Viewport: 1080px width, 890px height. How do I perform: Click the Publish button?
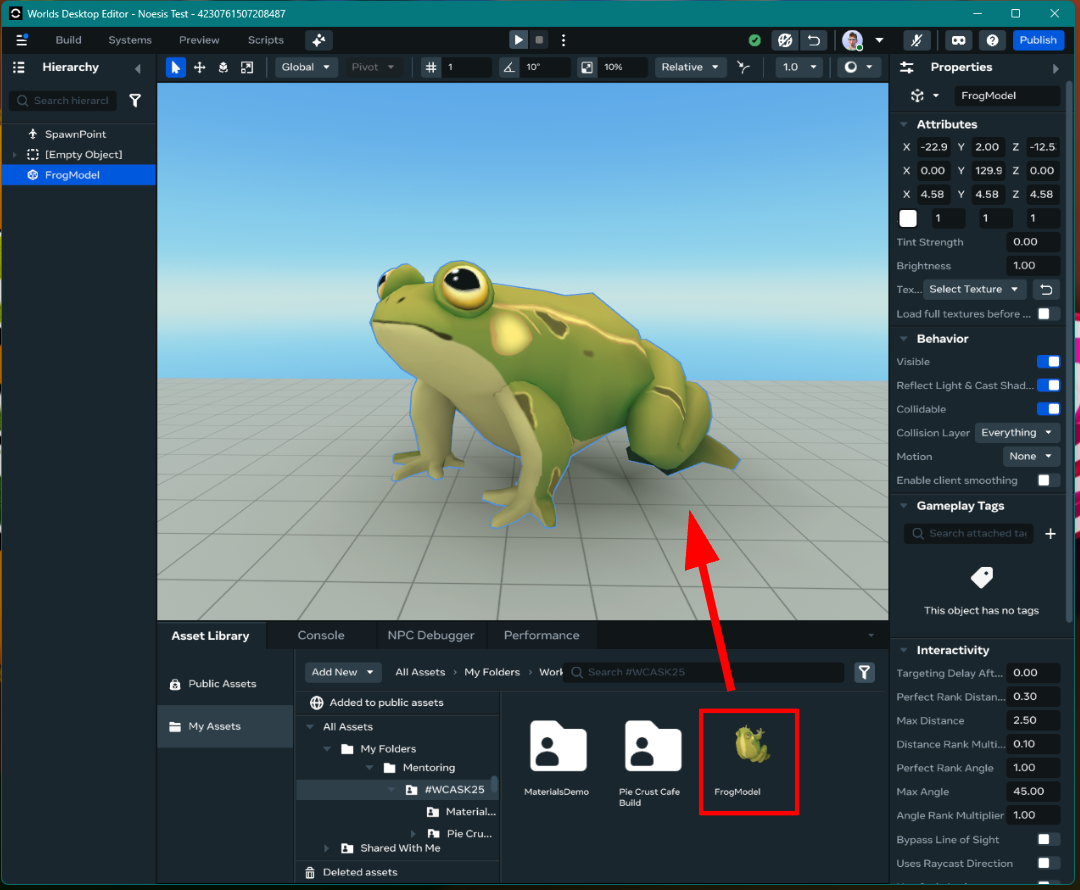(1038, 40)
